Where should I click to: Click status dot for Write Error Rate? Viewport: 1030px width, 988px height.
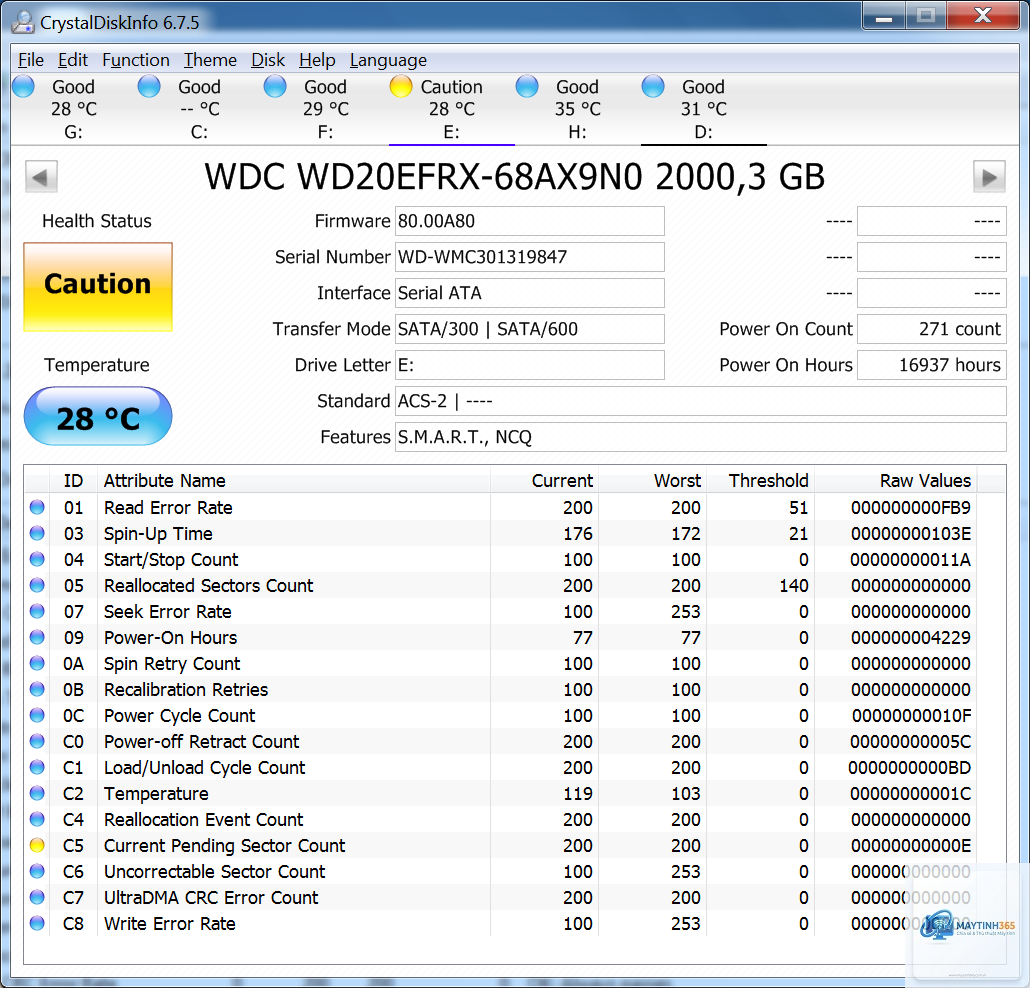(x=37, y=924)
